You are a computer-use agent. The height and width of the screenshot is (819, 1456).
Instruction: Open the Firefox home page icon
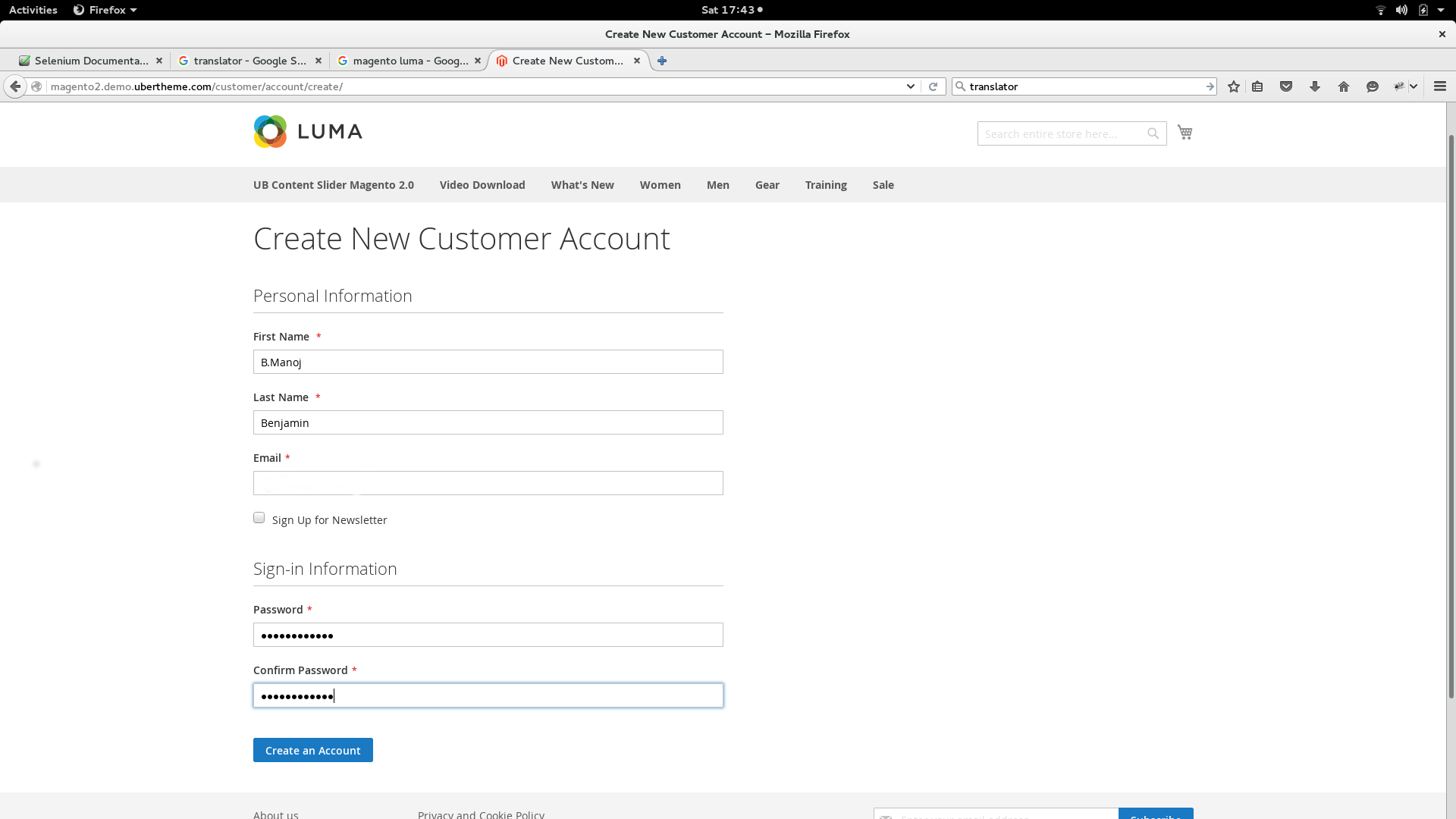(x=1344, y=86)
